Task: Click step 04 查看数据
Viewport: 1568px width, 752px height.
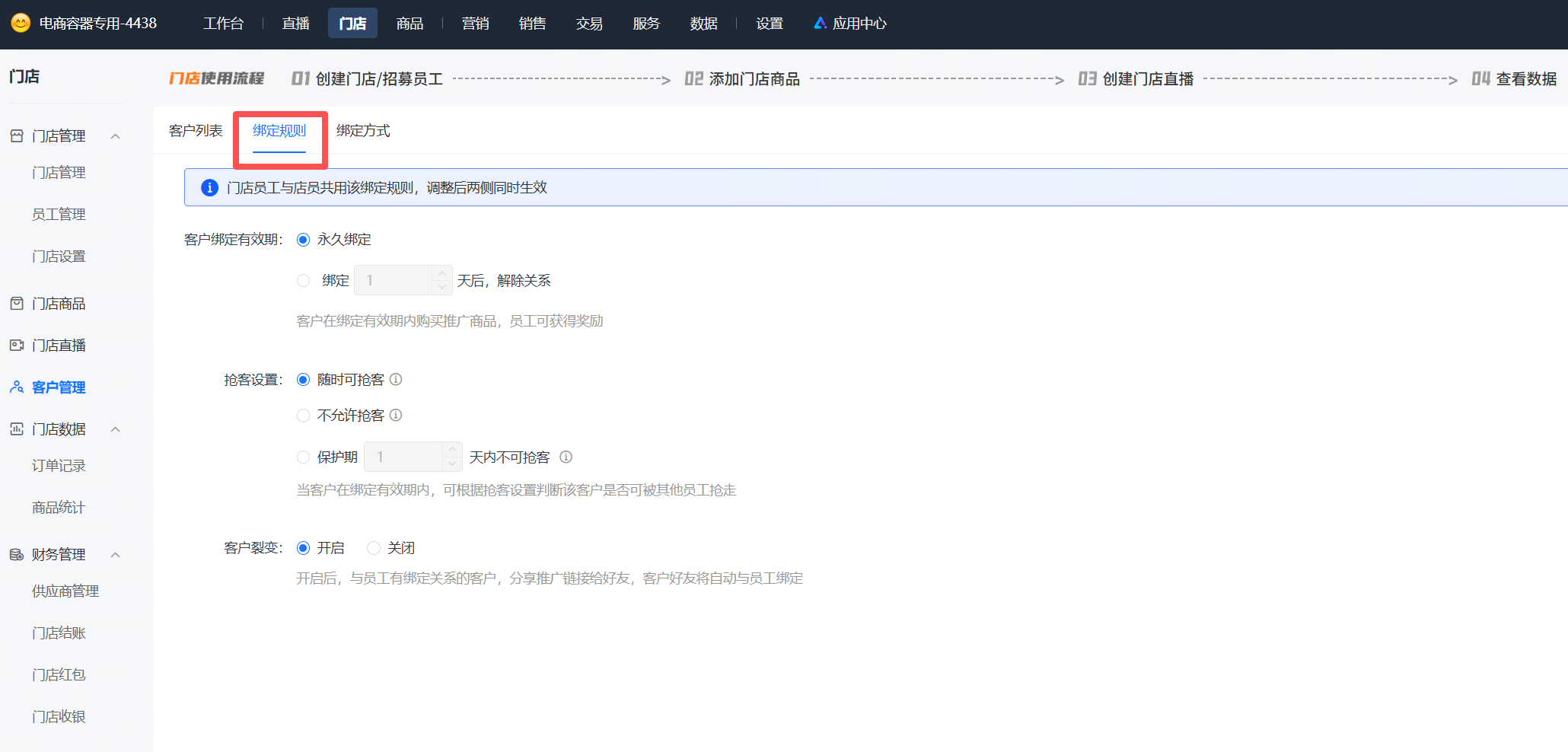Action: [1514, 79]
